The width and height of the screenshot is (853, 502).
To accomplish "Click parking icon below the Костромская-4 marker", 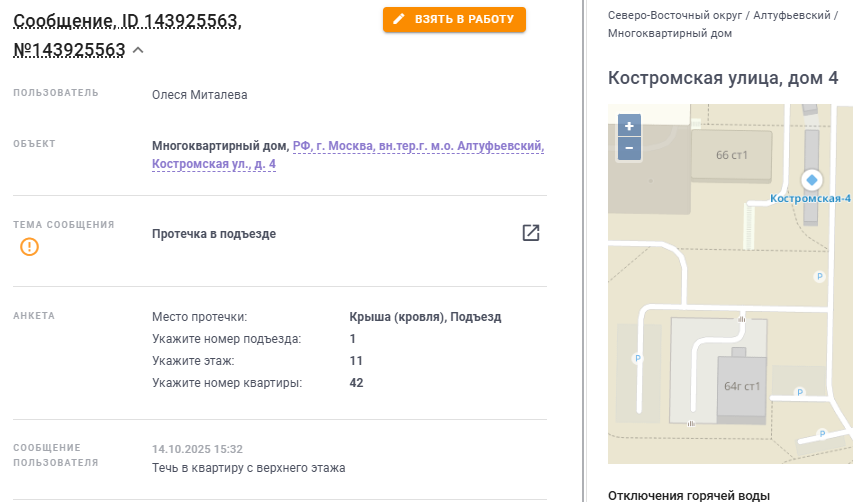I will click(x=821, y=276).
